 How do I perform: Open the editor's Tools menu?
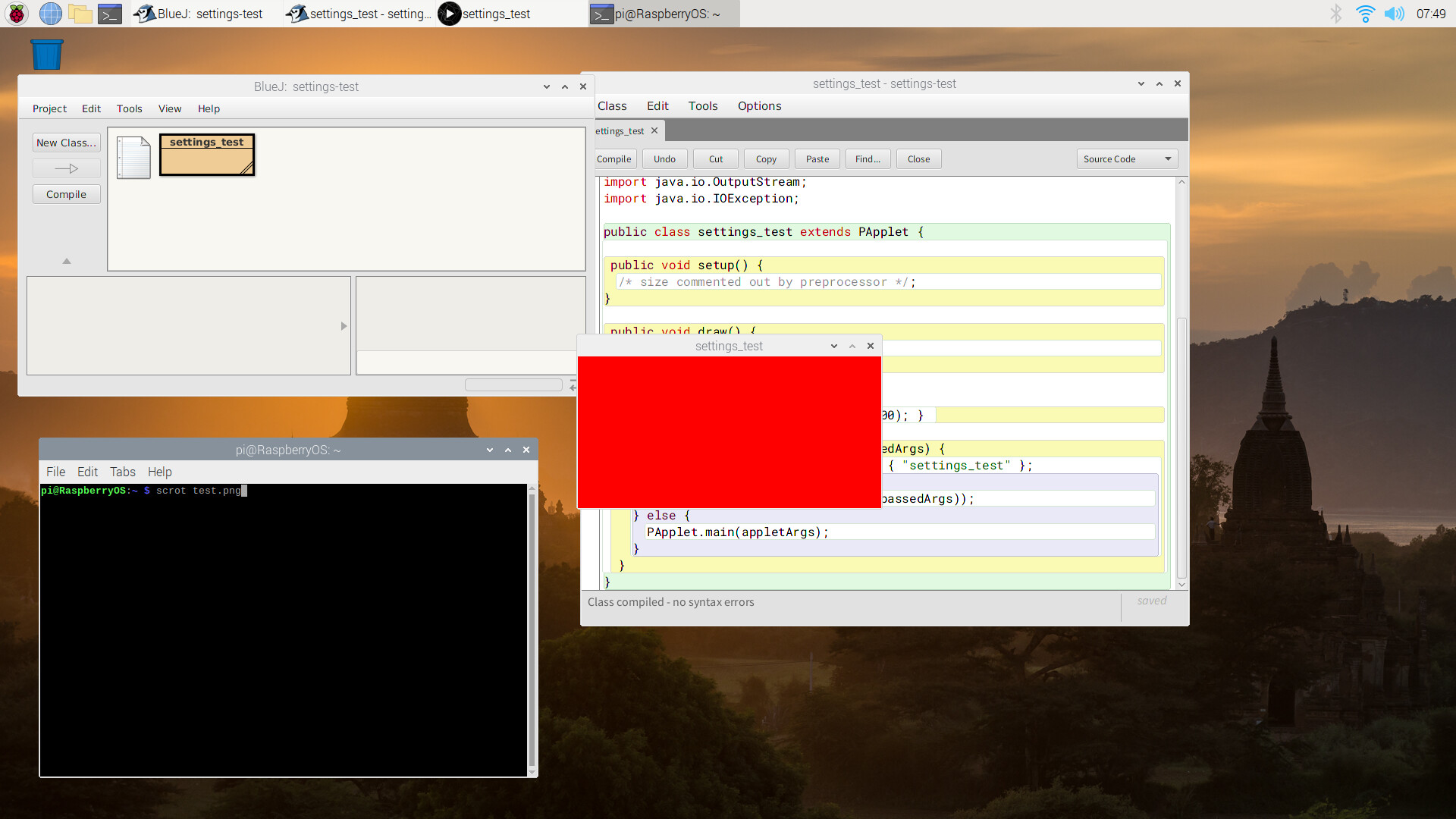pyautogui.click(x=703, y=106)
